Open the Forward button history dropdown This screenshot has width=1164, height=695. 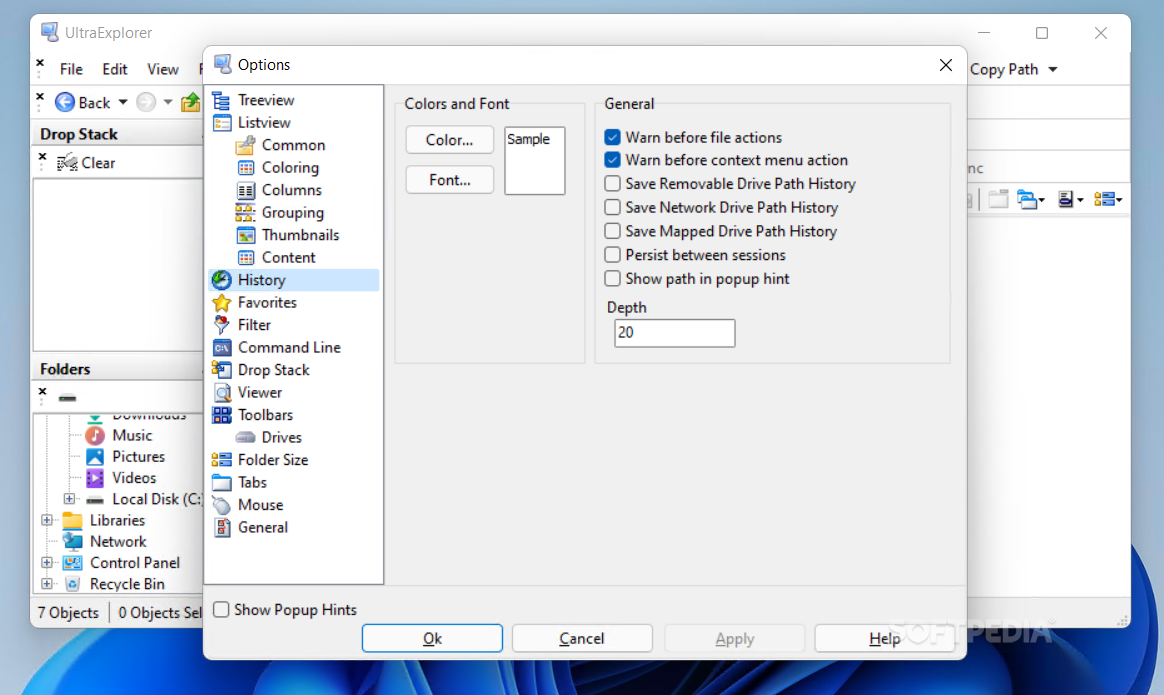[x=168, y=102]
